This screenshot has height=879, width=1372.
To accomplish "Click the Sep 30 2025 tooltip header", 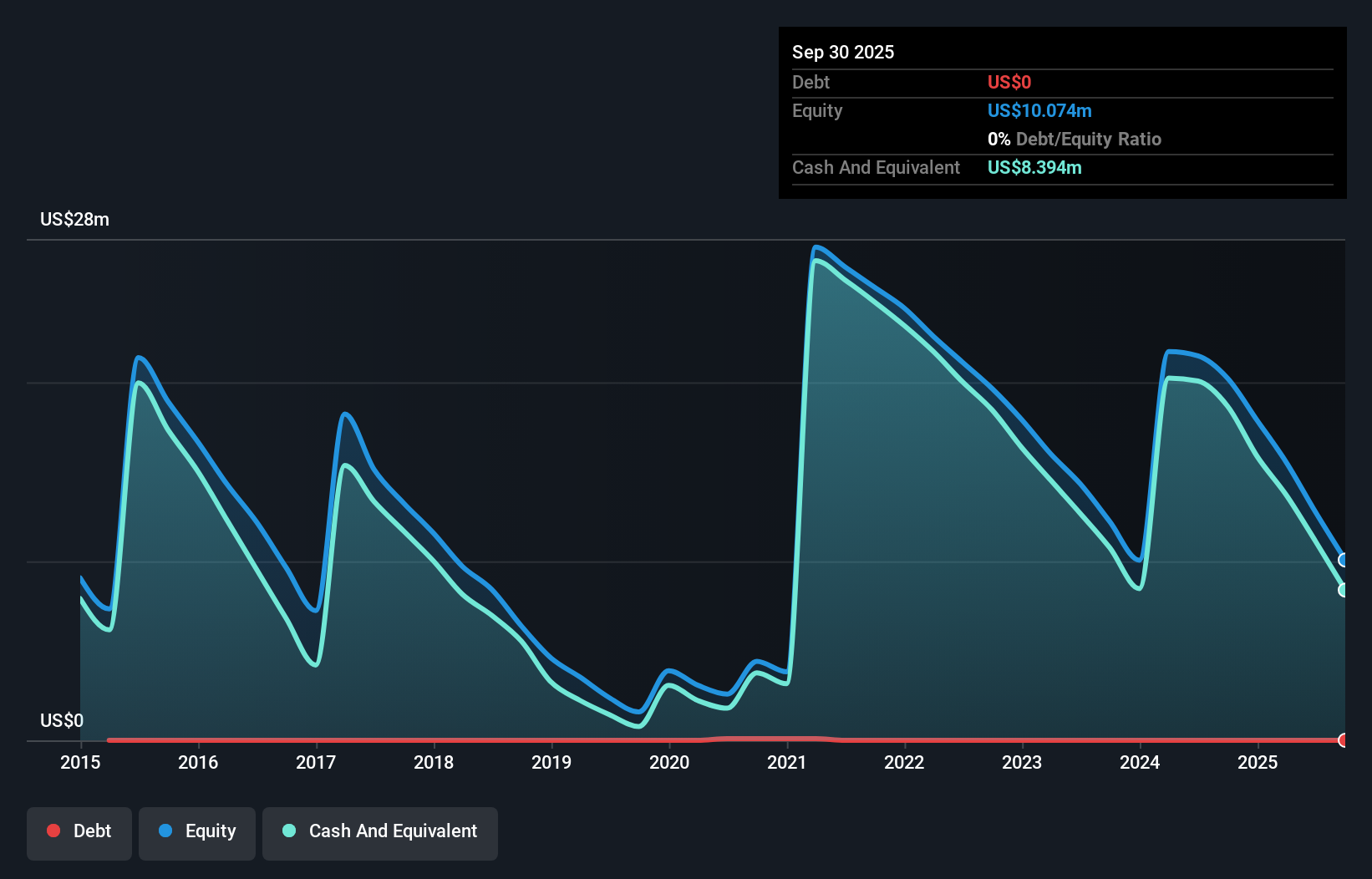I will pyautogui.click(x=843, y=52).
